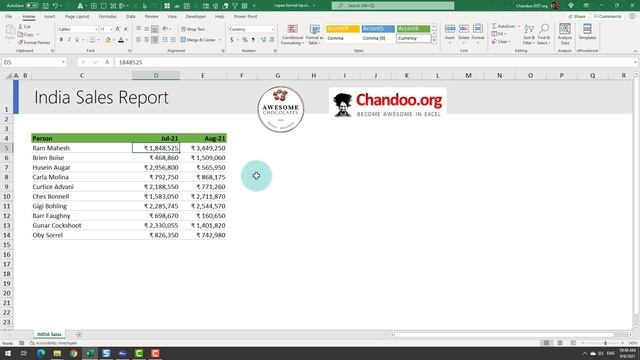Decrease font size with the small A icon
This screenshot has width=640, height=360.
point(126,29)
